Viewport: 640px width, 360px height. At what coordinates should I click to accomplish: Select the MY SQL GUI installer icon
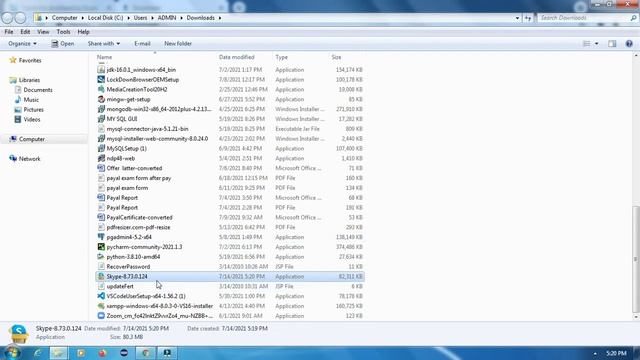pos(101,119)
